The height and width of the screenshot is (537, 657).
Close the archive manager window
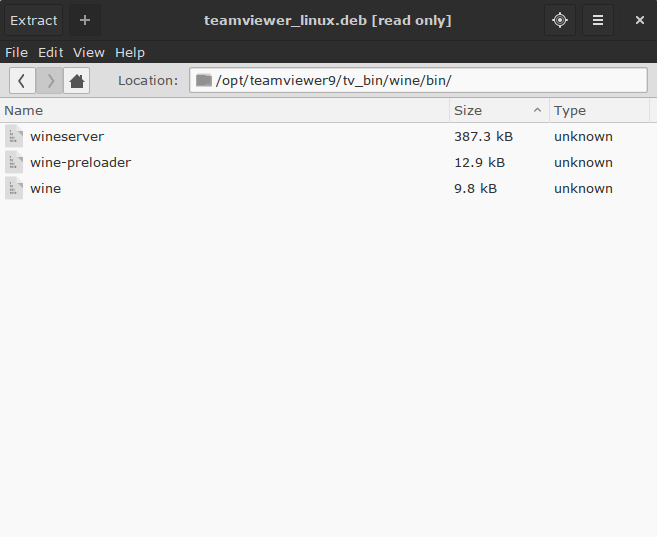tap(639, 20)
